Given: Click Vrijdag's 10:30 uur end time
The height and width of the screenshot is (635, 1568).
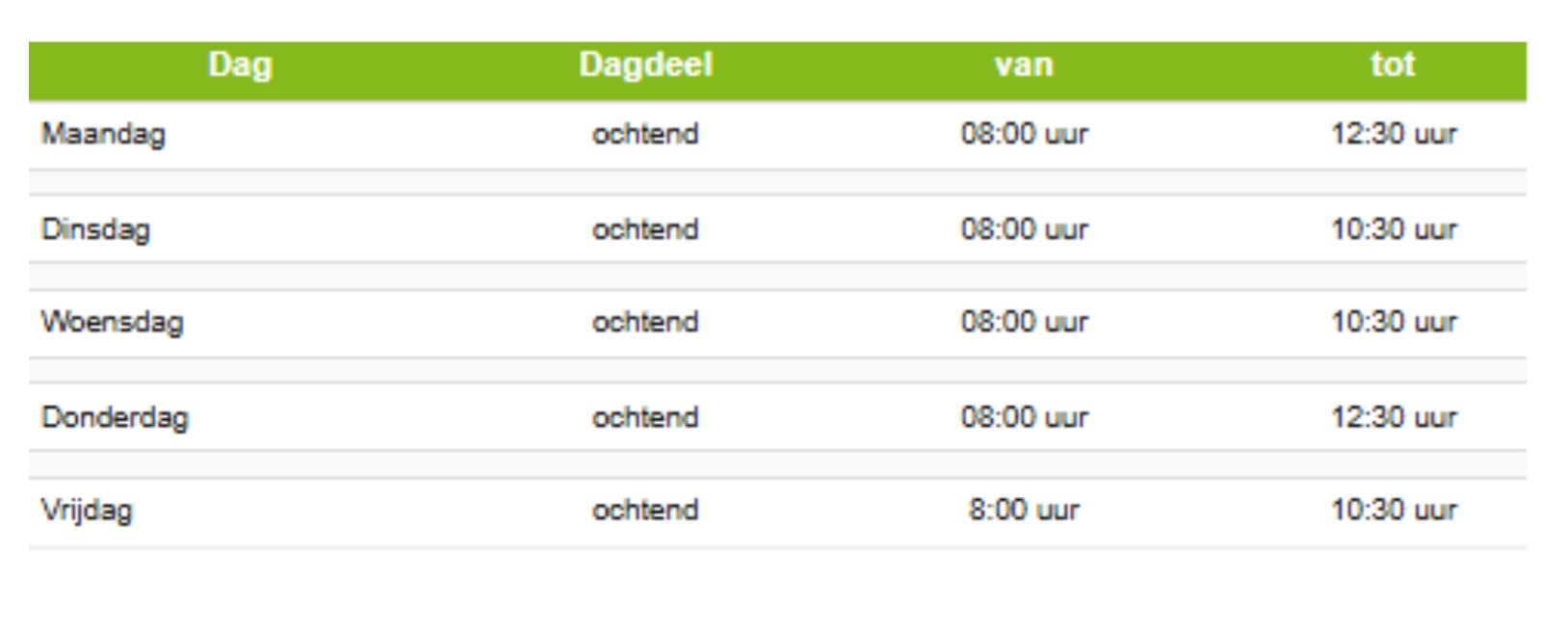Looking at the screenshot, I should tap(1393, 510).
